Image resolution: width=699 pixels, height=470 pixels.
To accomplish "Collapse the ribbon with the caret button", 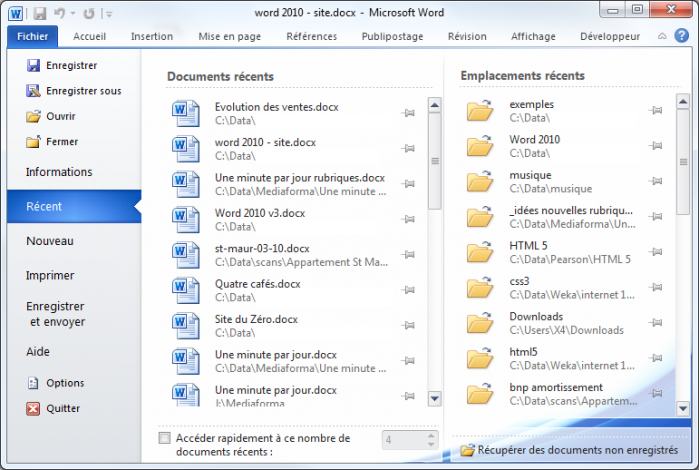I will tap(662, 36).
